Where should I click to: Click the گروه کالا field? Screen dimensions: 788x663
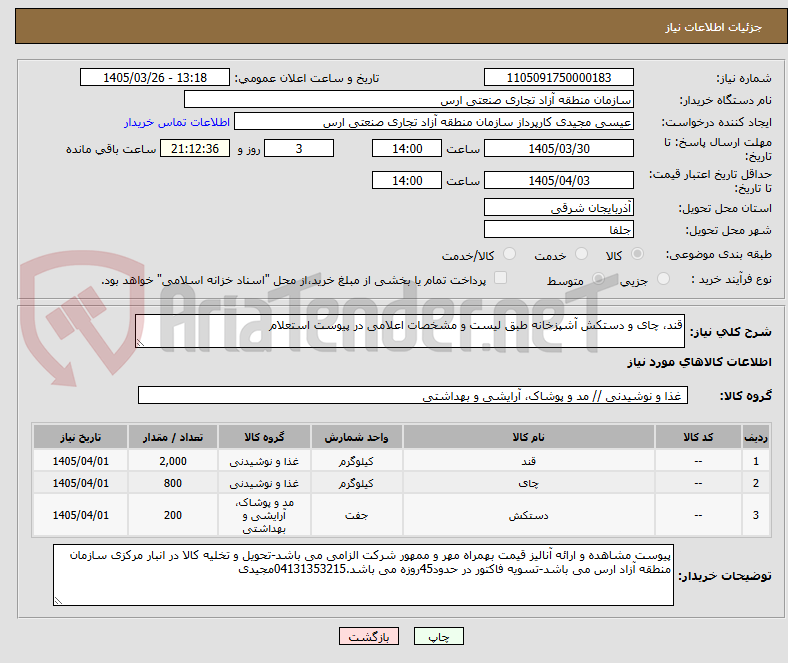pos(413,395)
